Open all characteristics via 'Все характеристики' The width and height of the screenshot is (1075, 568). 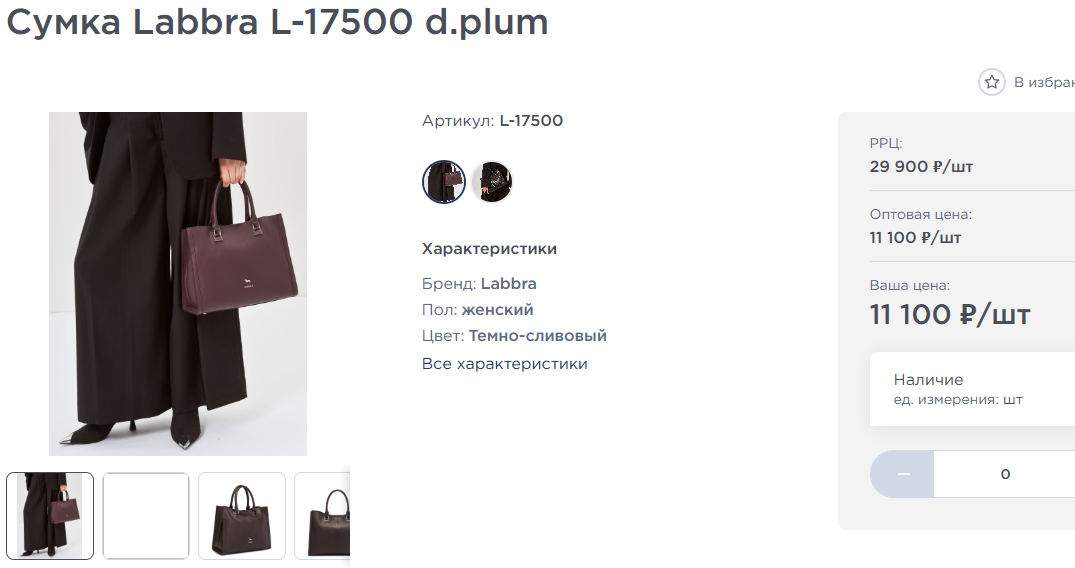point(505,364)
